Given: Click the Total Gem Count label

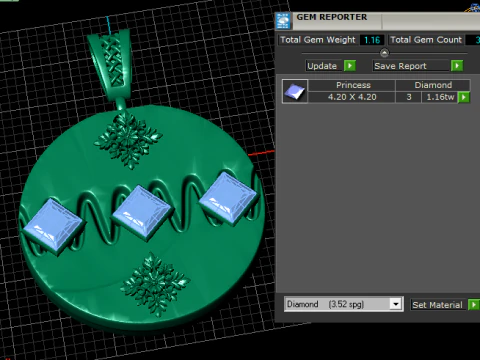Looking at the screenshot, I should pos(426,40).
